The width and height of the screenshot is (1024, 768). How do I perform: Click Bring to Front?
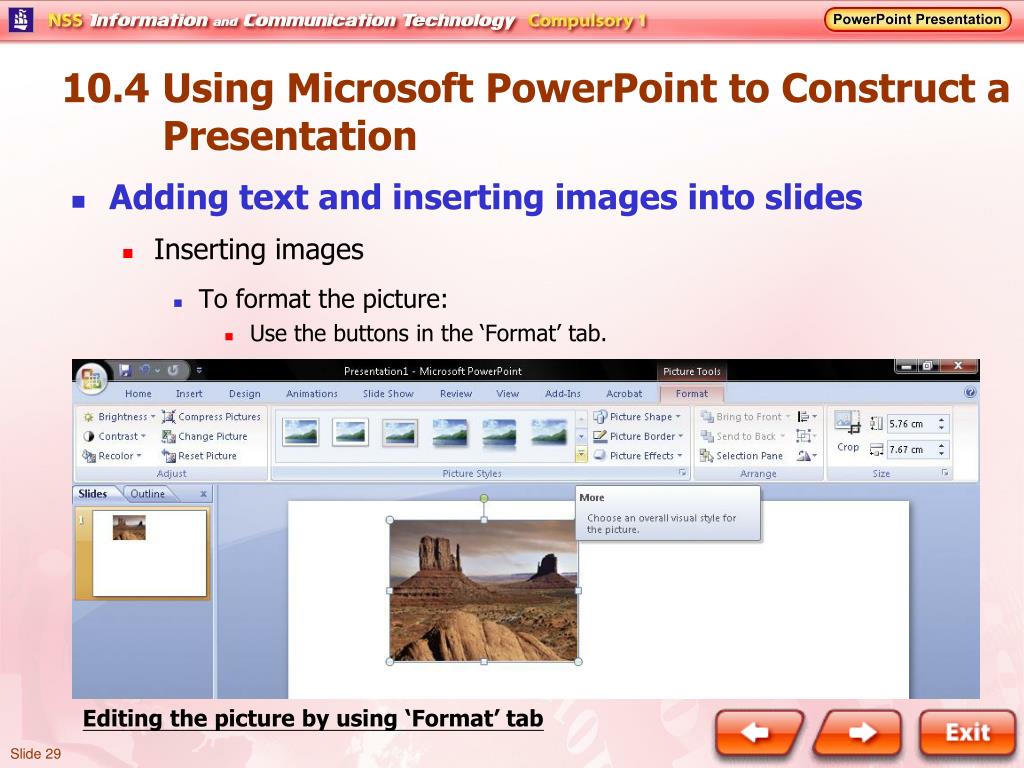click(x=746, y=417)
